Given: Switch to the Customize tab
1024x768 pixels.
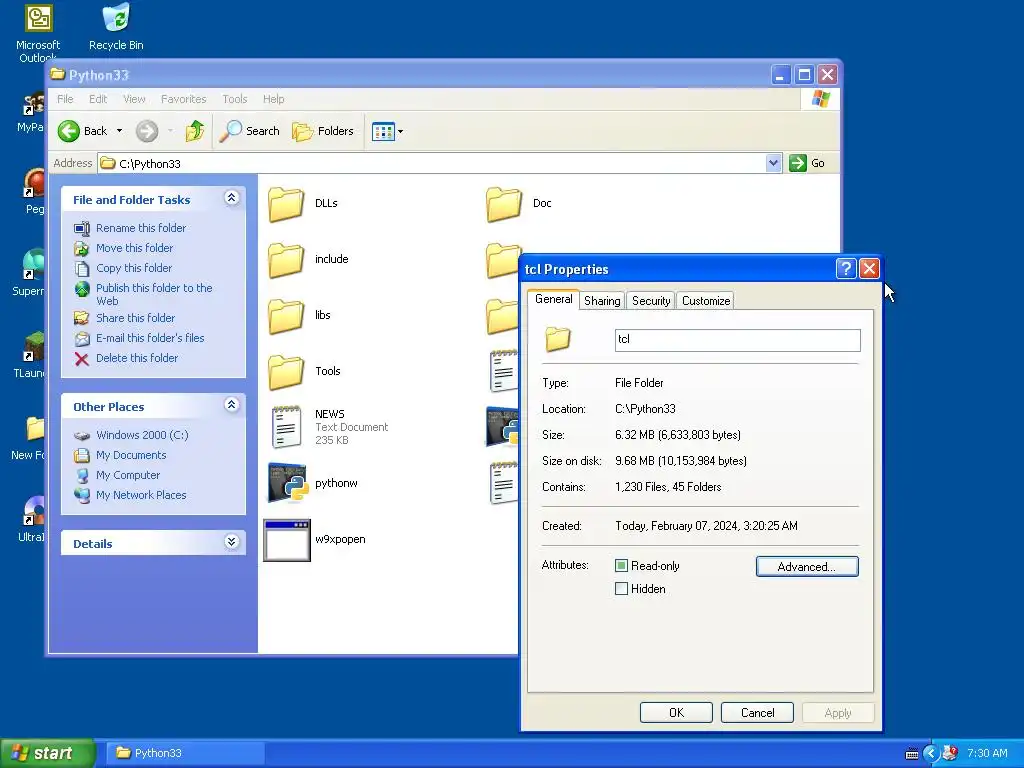Looking at the screenshot, I should (706, 300).
